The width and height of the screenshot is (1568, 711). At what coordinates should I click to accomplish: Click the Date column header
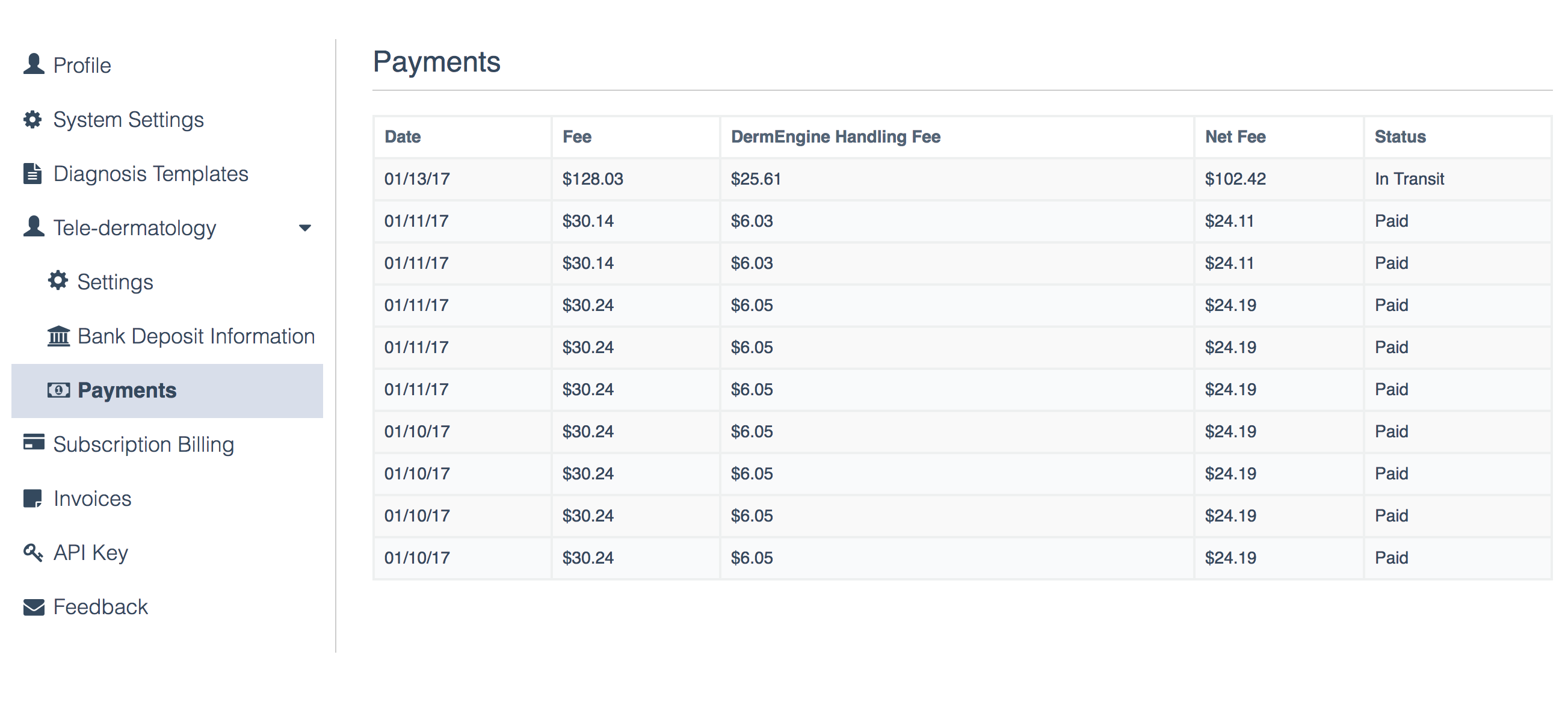(403, 137)
